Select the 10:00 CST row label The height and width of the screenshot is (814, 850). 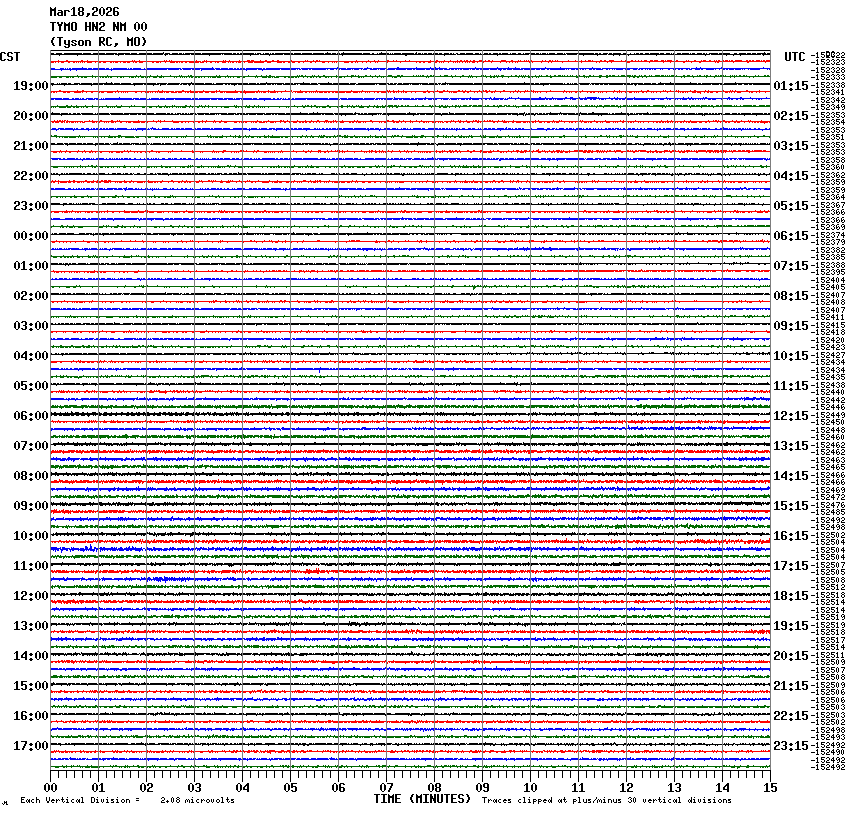(x=31, y=536)
